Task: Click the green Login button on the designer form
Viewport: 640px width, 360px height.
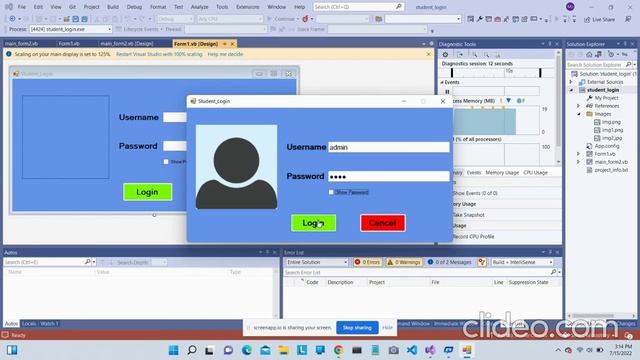Action: (147, 192)
